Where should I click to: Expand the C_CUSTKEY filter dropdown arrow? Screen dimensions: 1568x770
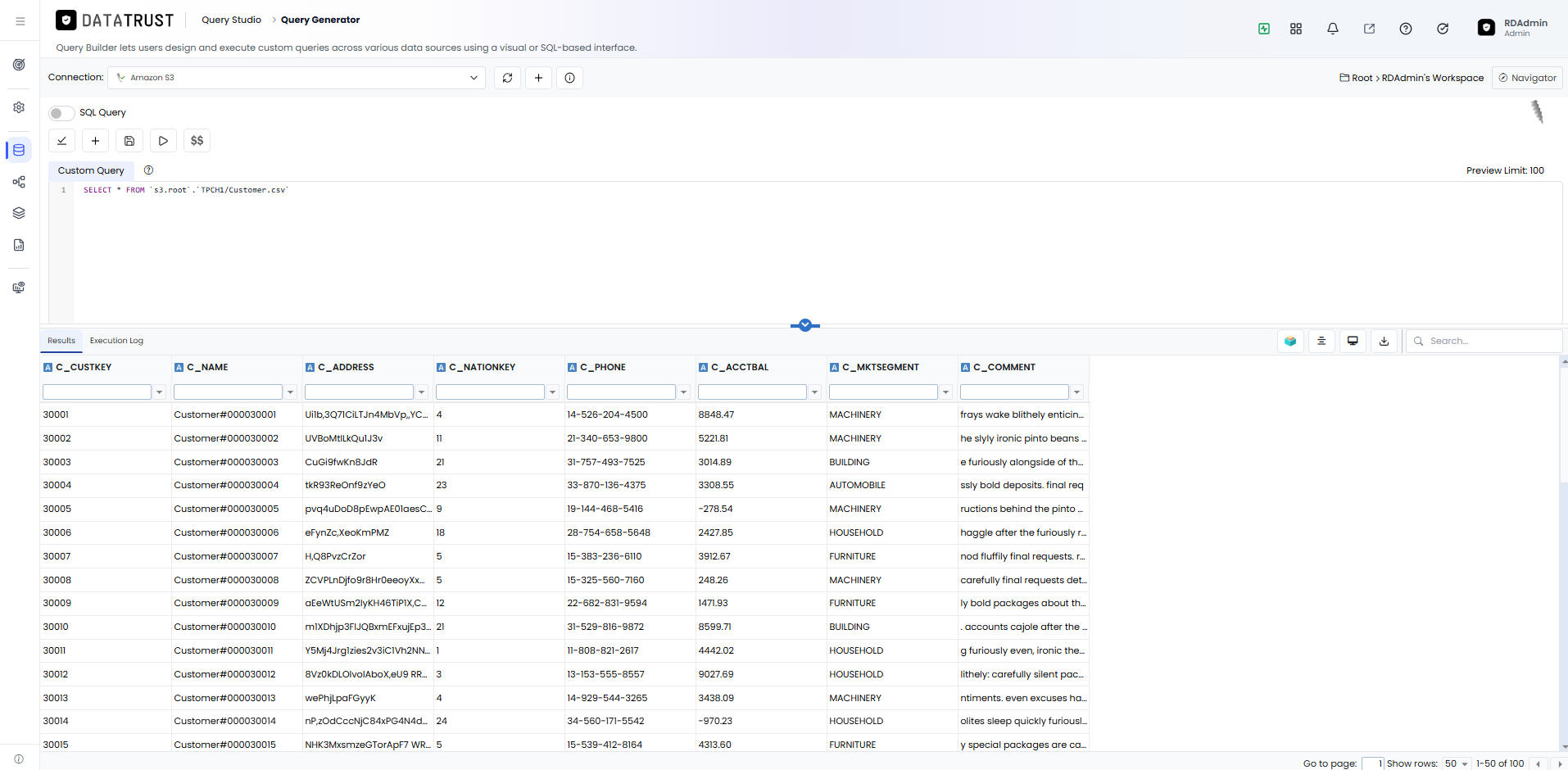(x=160, y=392)
